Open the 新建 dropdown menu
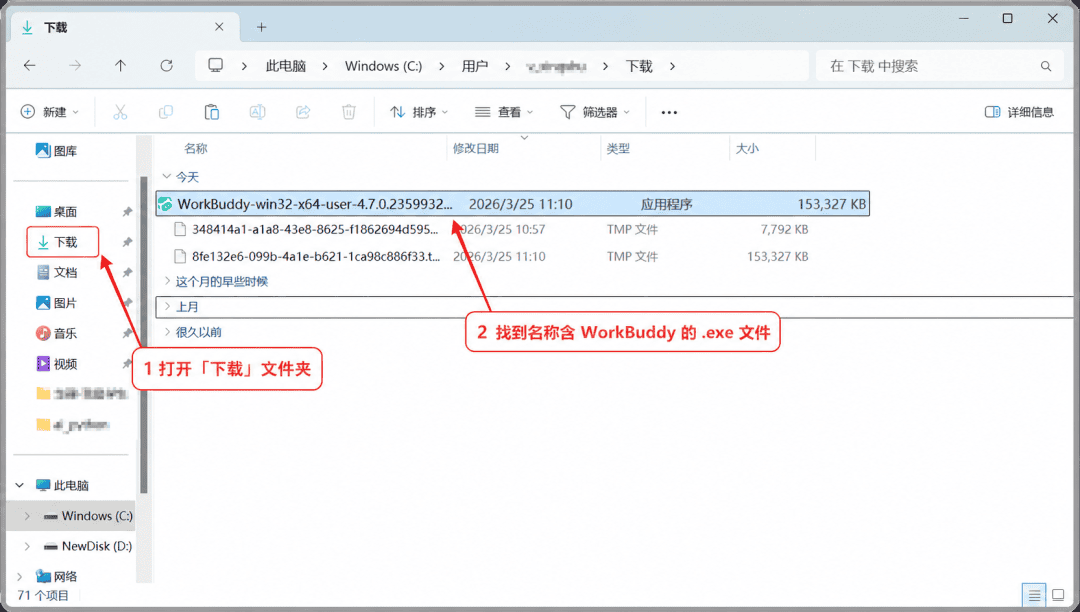Screen dimensions: 1080x612 click(50, 112)
